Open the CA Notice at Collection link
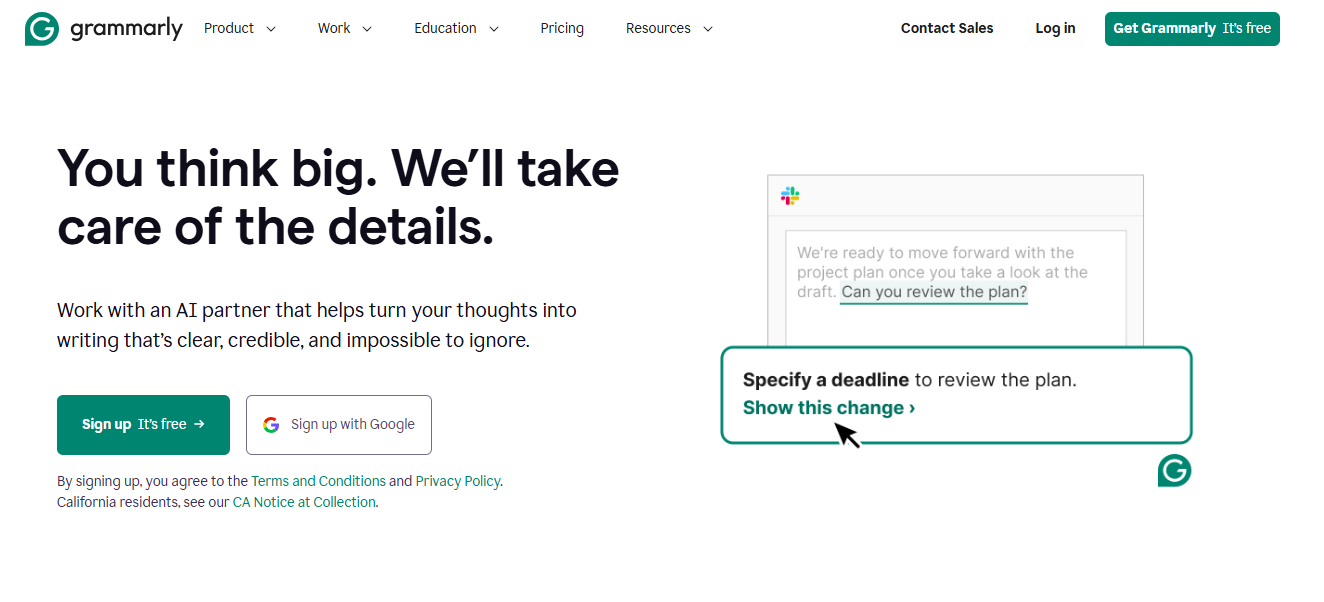This screenshot has height=602, width=1324. 304,501
